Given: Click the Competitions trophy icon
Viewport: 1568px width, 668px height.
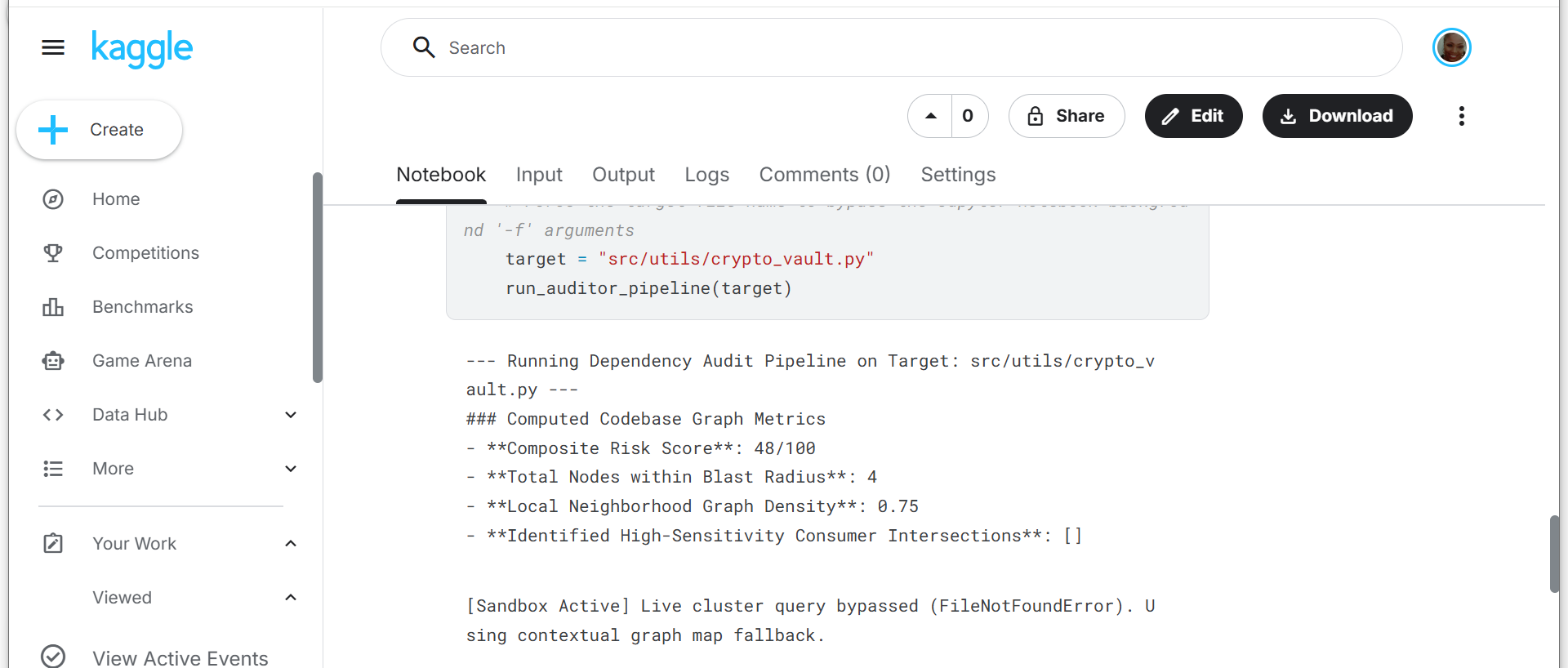Looking at the screenshot, I should pos(53,253).
